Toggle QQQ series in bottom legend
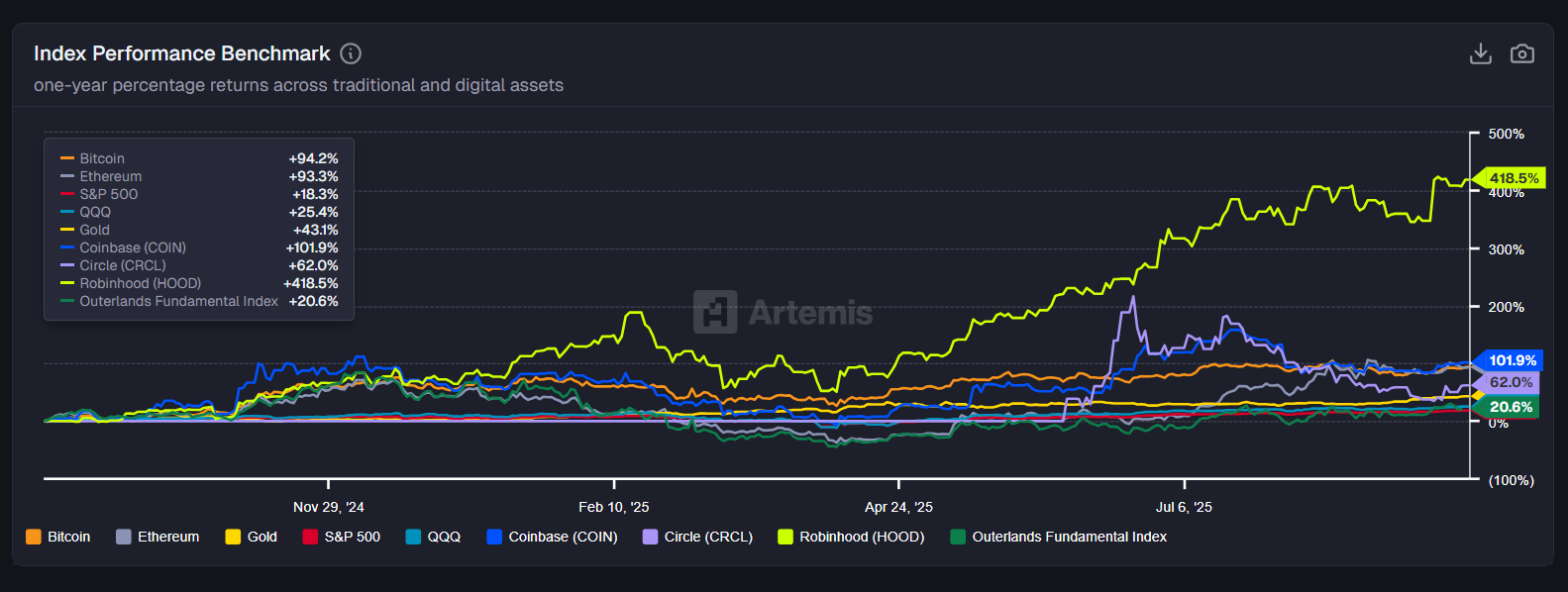The width and height of the screenshot is (1568, 592). coord(434,537)
